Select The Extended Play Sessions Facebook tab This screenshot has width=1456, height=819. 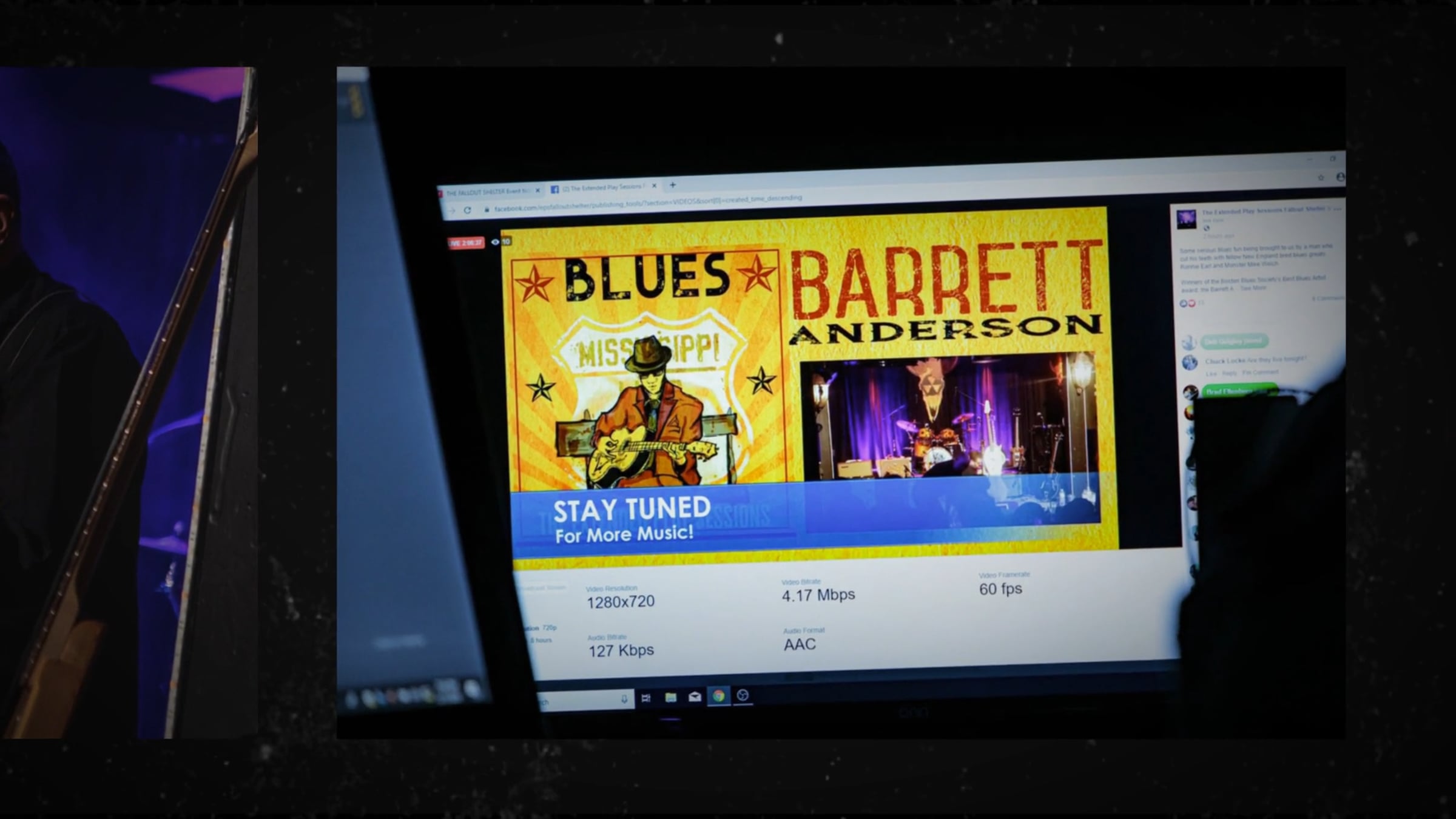coord(601,188)
